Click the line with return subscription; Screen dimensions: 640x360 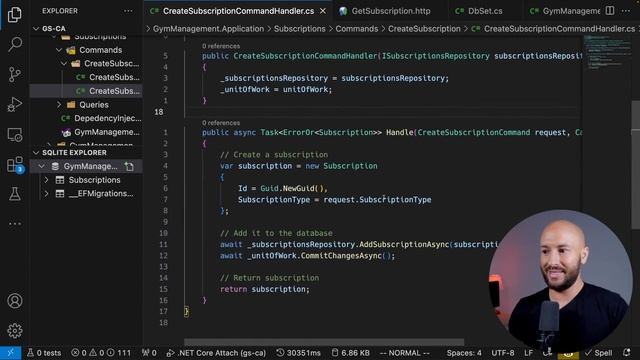coord(265,289)
